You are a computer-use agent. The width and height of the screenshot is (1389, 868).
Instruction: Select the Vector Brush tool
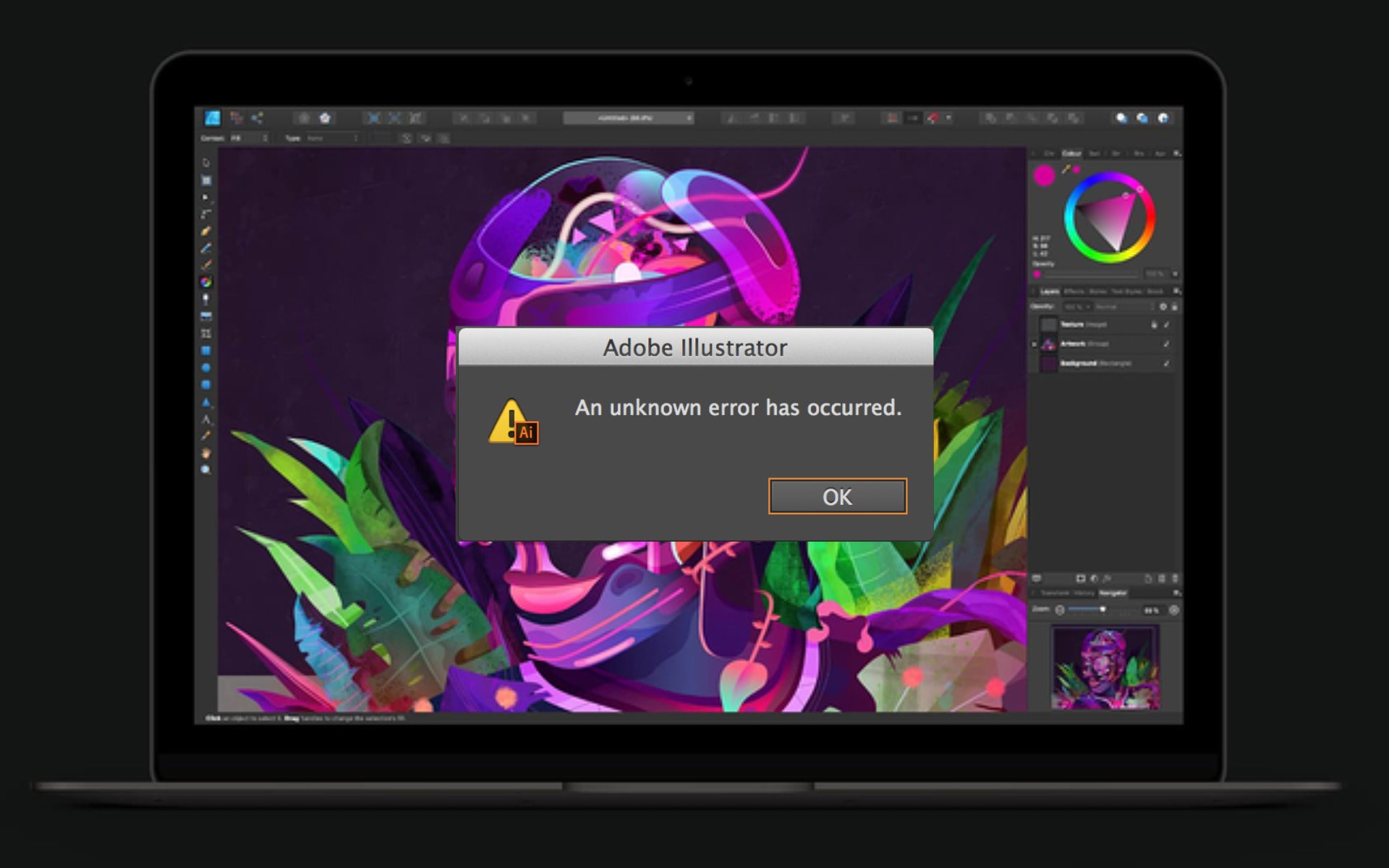[x=206, y=265]
